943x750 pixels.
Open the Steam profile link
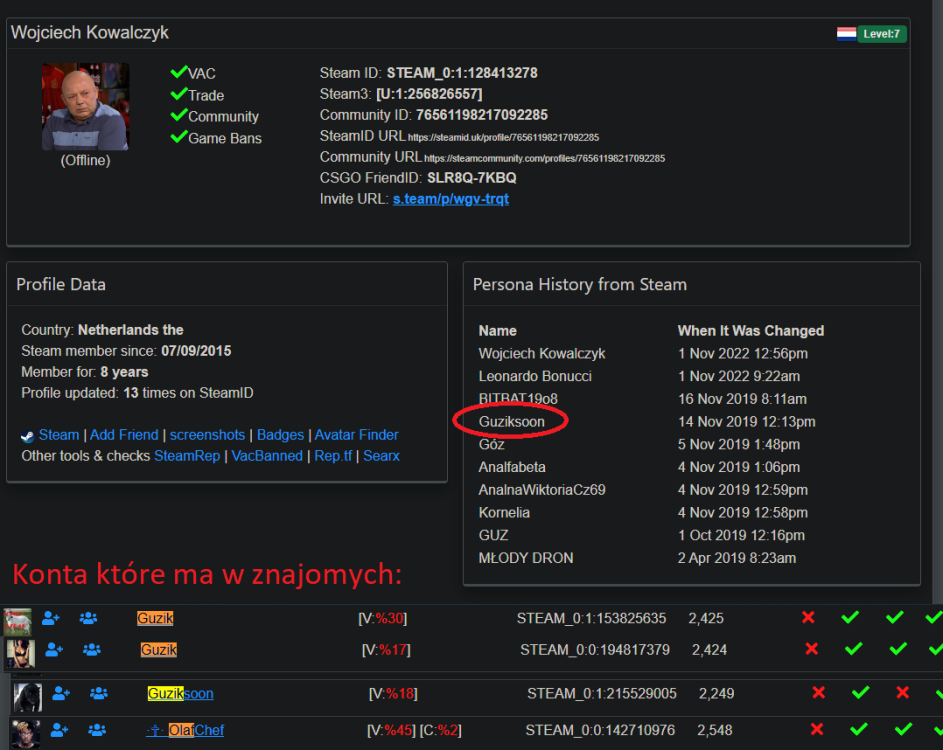click(59, 435)
